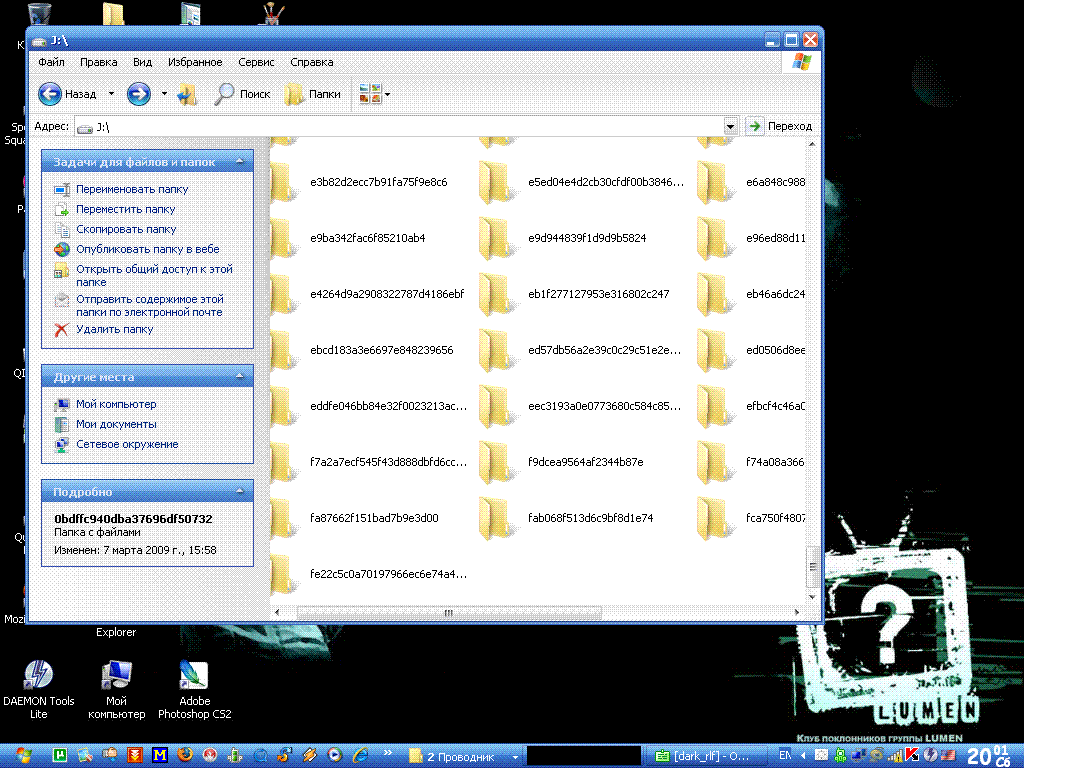Image resolution: width=1090 pixels, height=768 pixels.
Task: Toggle the Папки folders pane
Action: [x=312, y=94]
